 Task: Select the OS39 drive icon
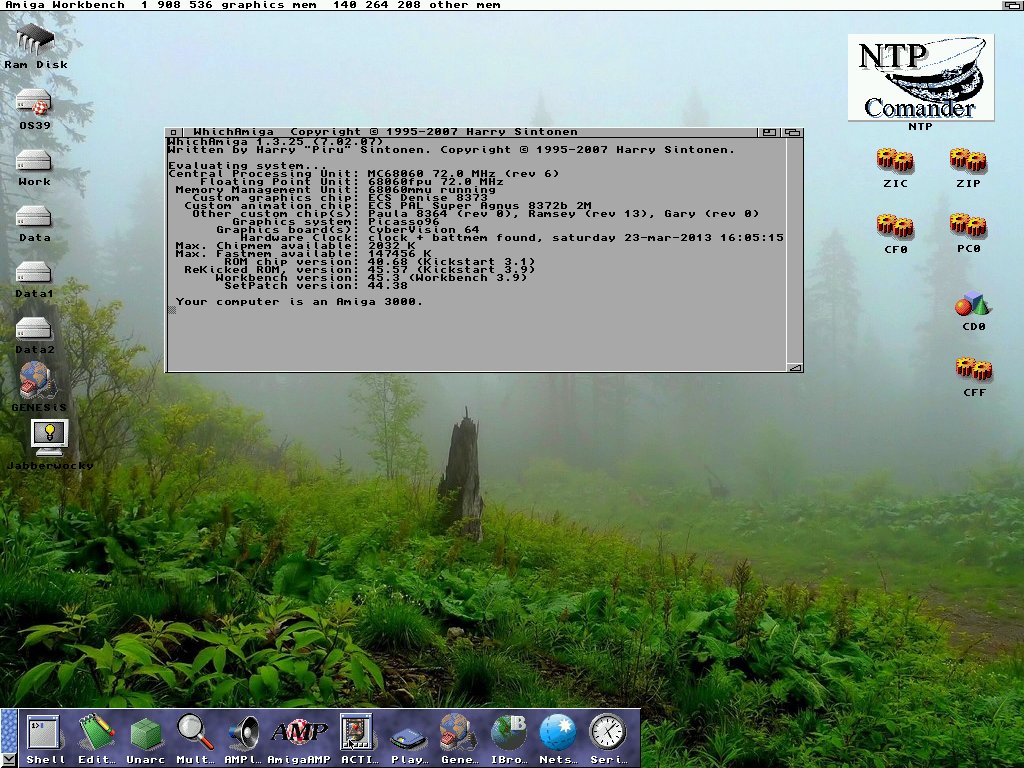click(x=34, y=102)
